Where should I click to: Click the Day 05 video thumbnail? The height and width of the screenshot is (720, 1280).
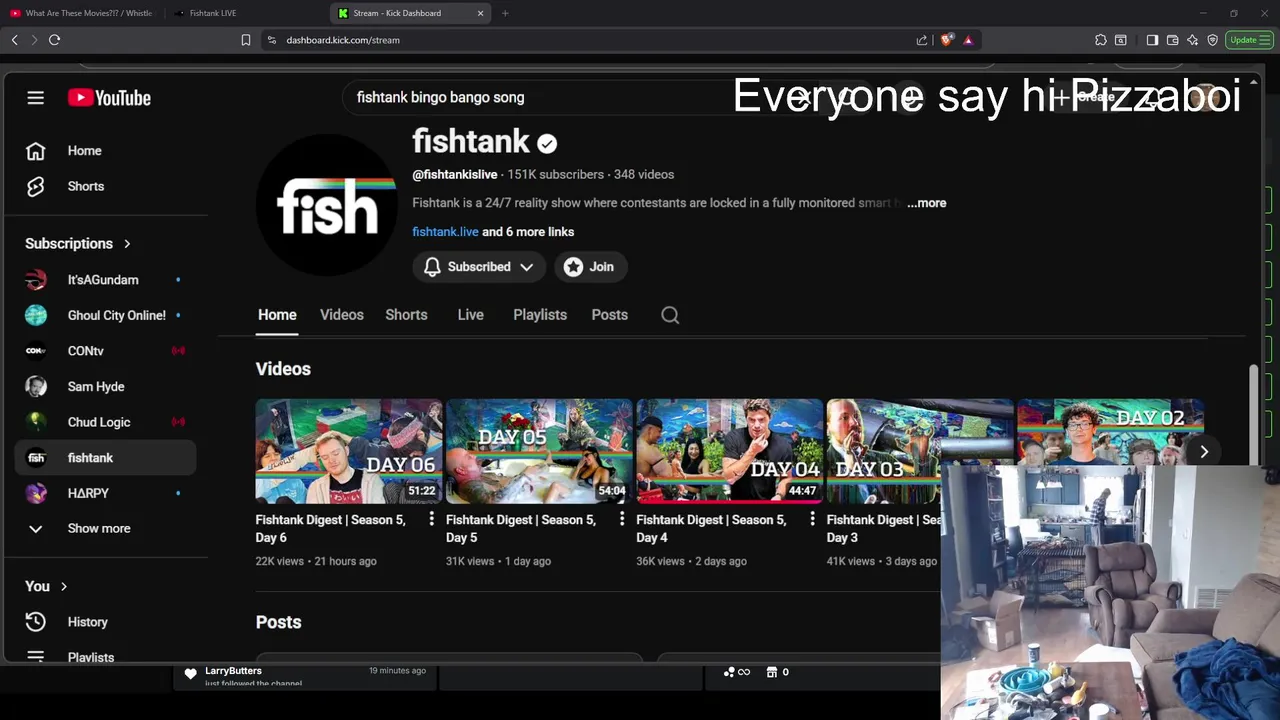tap(539, 451)
